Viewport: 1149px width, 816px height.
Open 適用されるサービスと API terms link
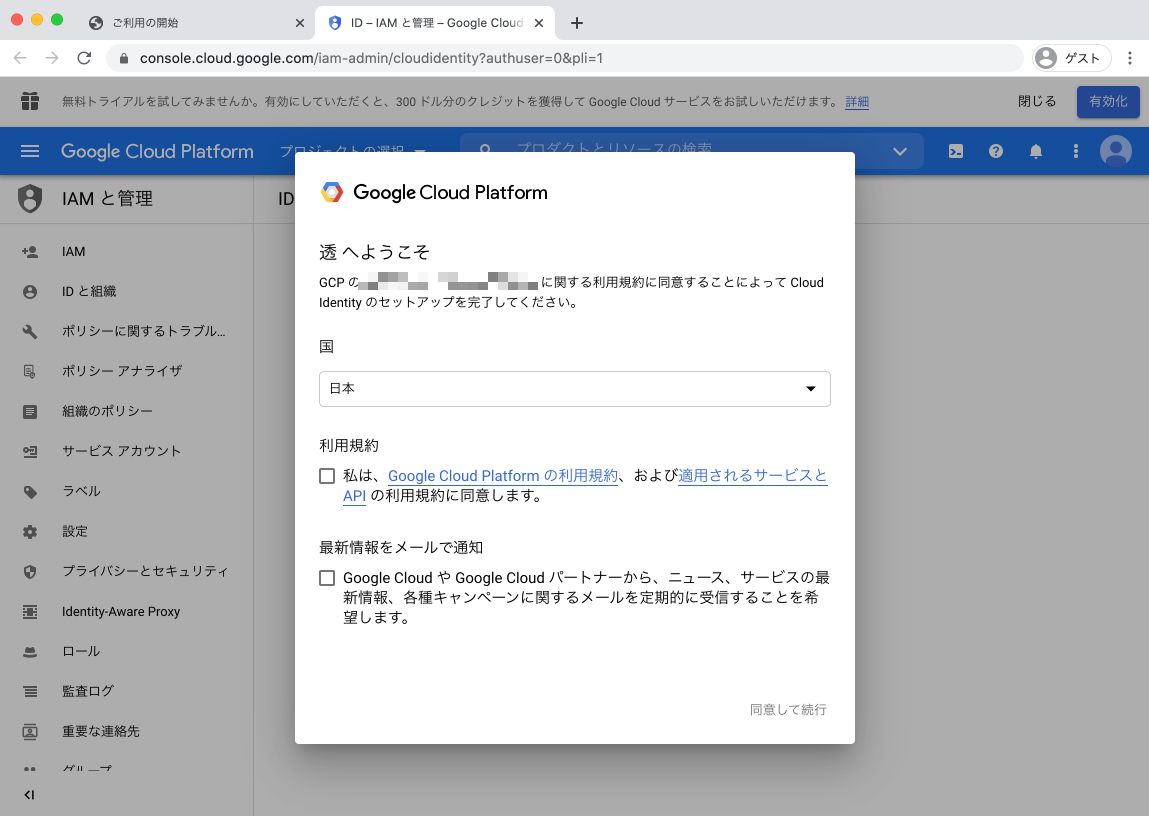[753, 476]
